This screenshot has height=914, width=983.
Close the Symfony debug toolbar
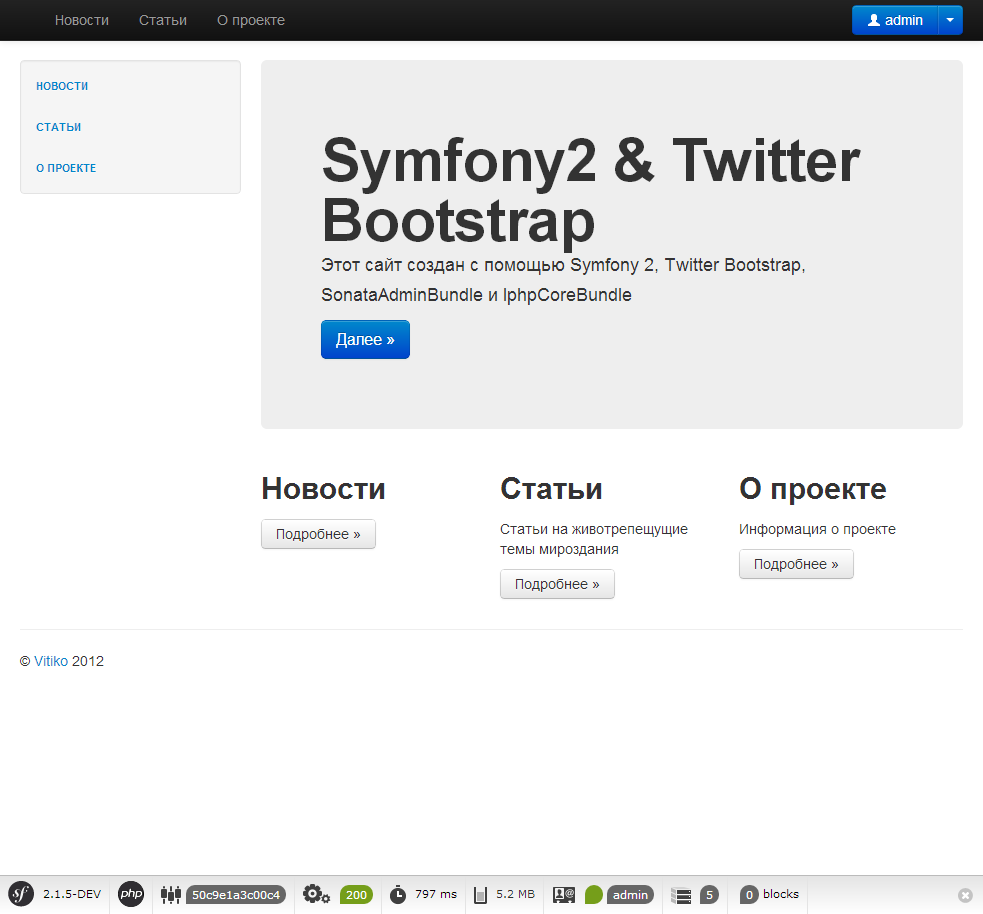coord(965,895)
